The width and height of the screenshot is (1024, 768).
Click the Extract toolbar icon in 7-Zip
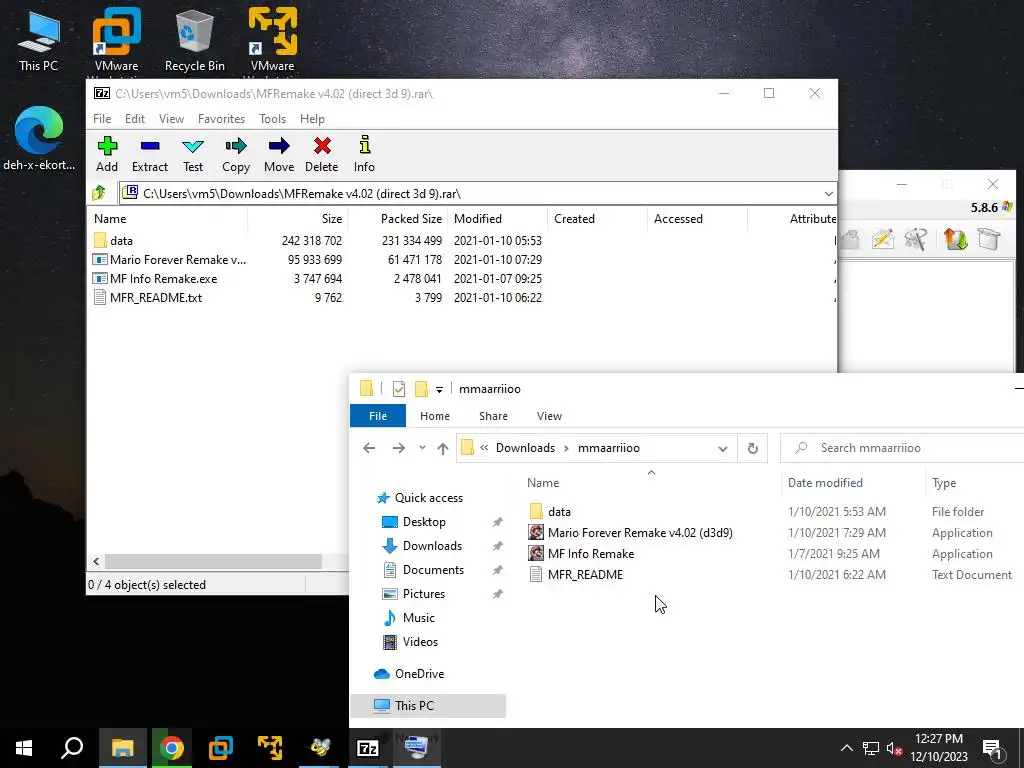pos(150,154)
